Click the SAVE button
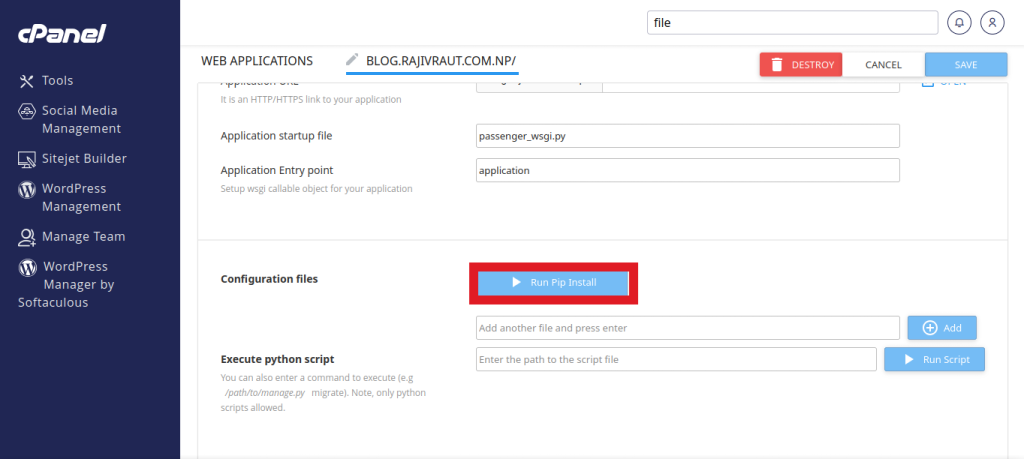This screenshot has height=459, width=1024. (966, 65)
